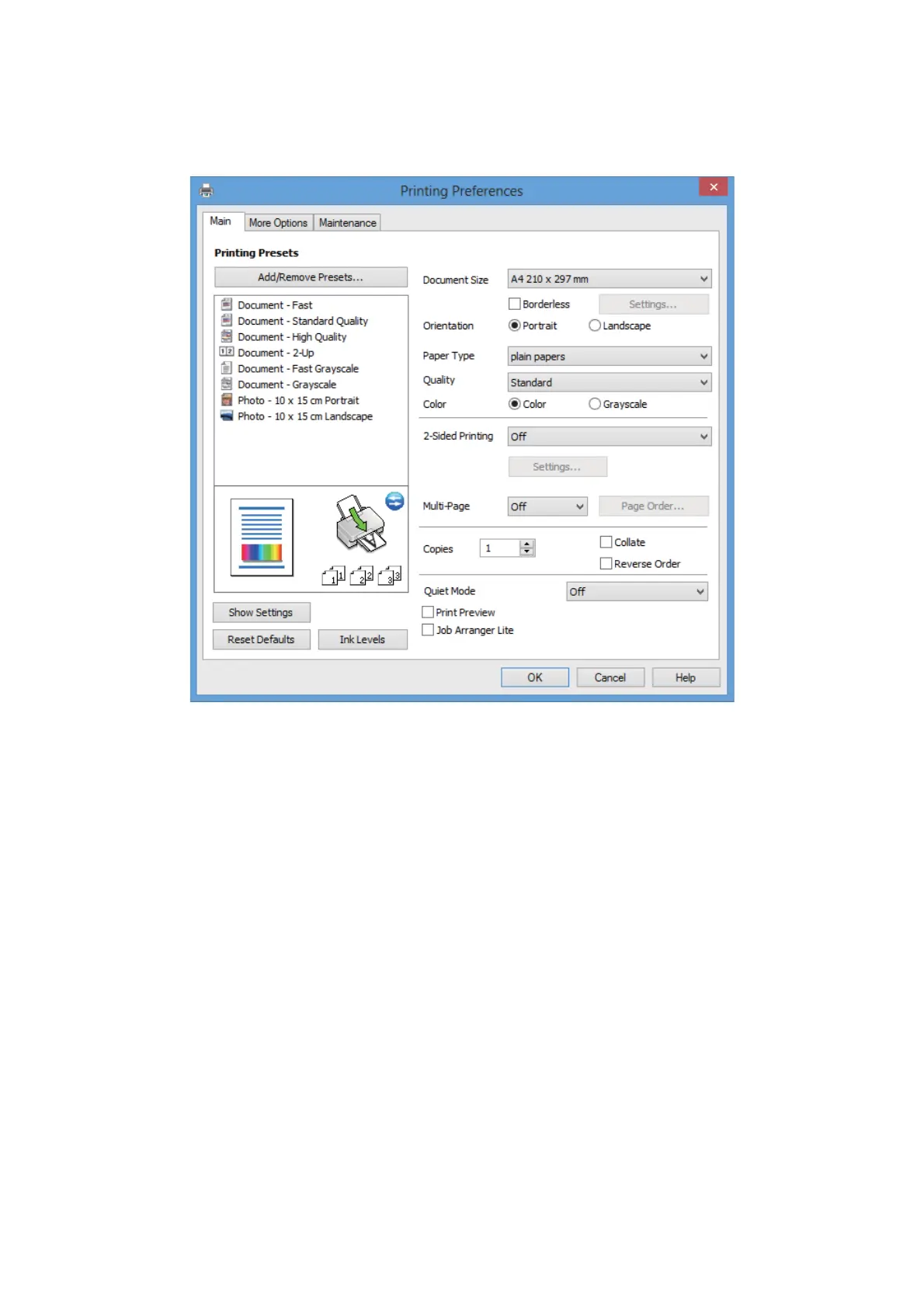Click the Document - Fast preset icon
The height and width of the screenshot is (1308, 924).
(227, 304)
